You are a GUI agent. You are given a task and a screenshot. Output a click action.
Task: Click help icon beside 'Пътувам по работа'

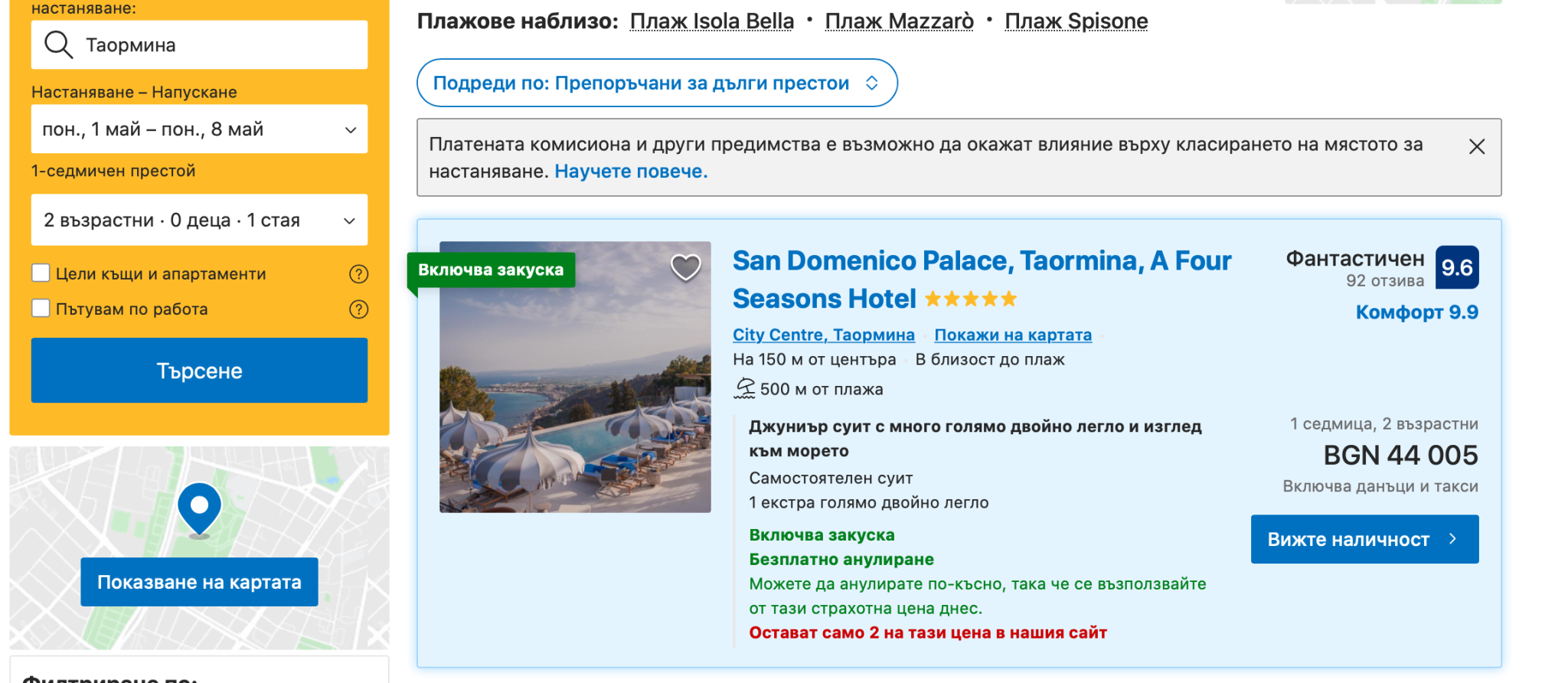[358, 309]
